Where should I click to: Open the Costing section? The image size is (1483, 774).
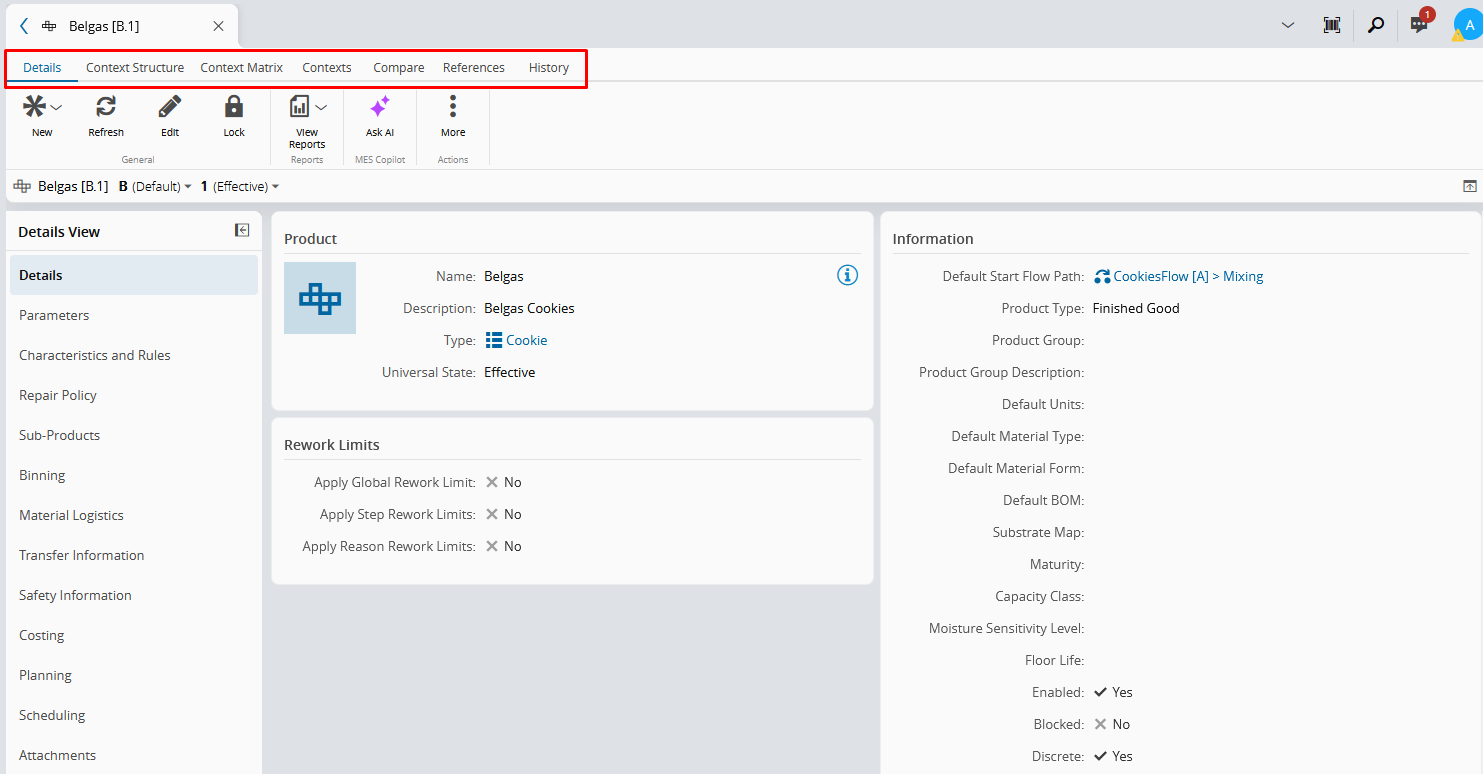134,635
